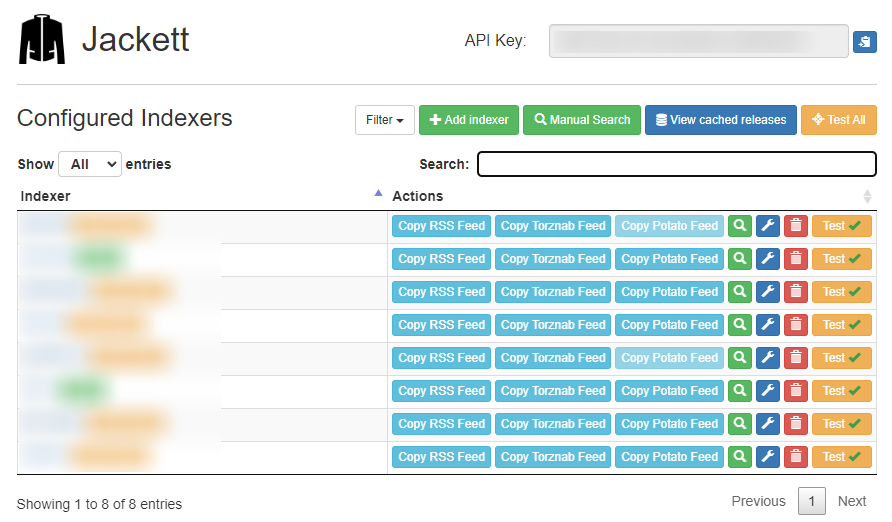The image size is (892, 522).
Task: Open the Show entries count dropdown
Action: 90,164
